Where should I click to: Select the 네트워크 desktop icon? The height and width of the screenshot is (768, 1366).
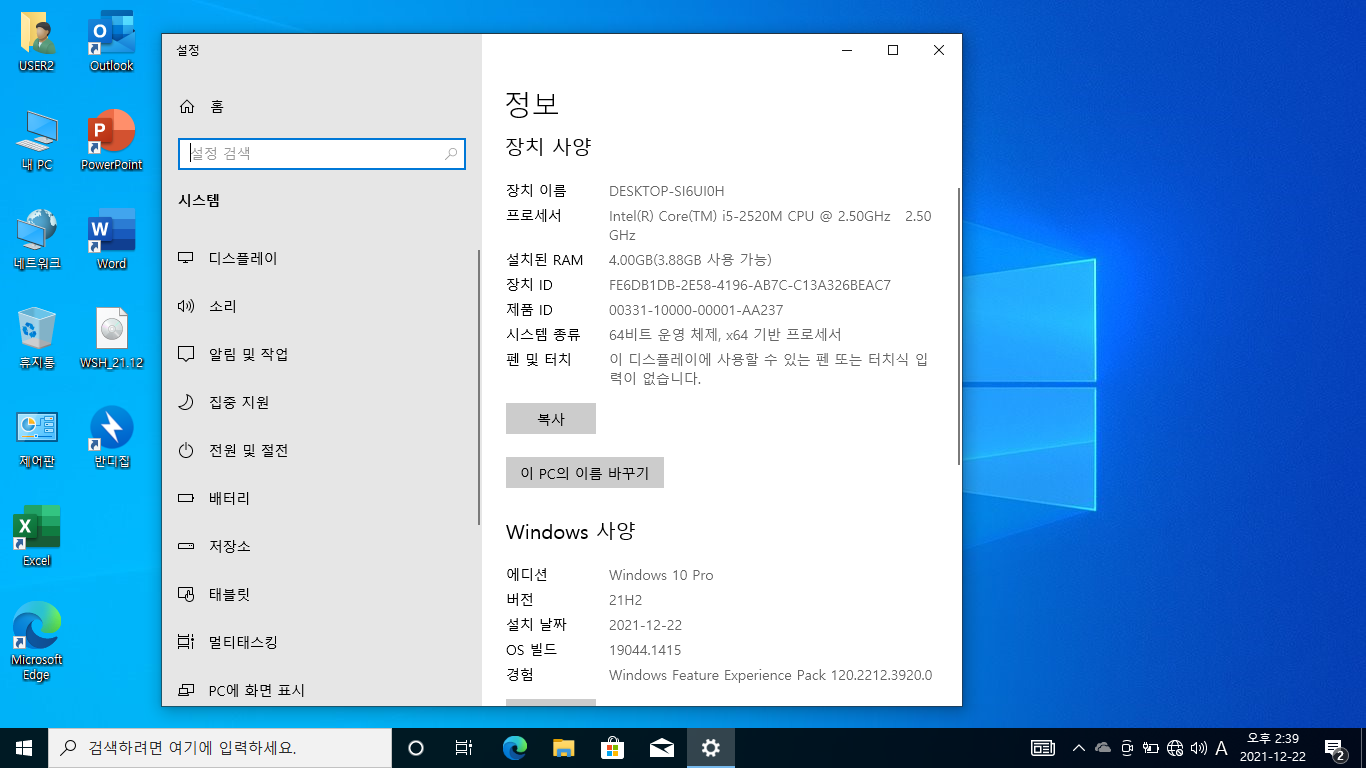37,240
